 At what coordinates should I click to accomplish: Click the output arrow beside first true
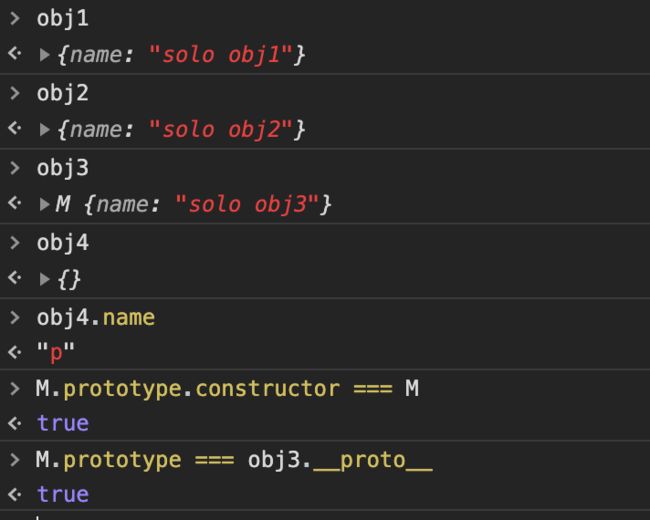tap(15, 423)
